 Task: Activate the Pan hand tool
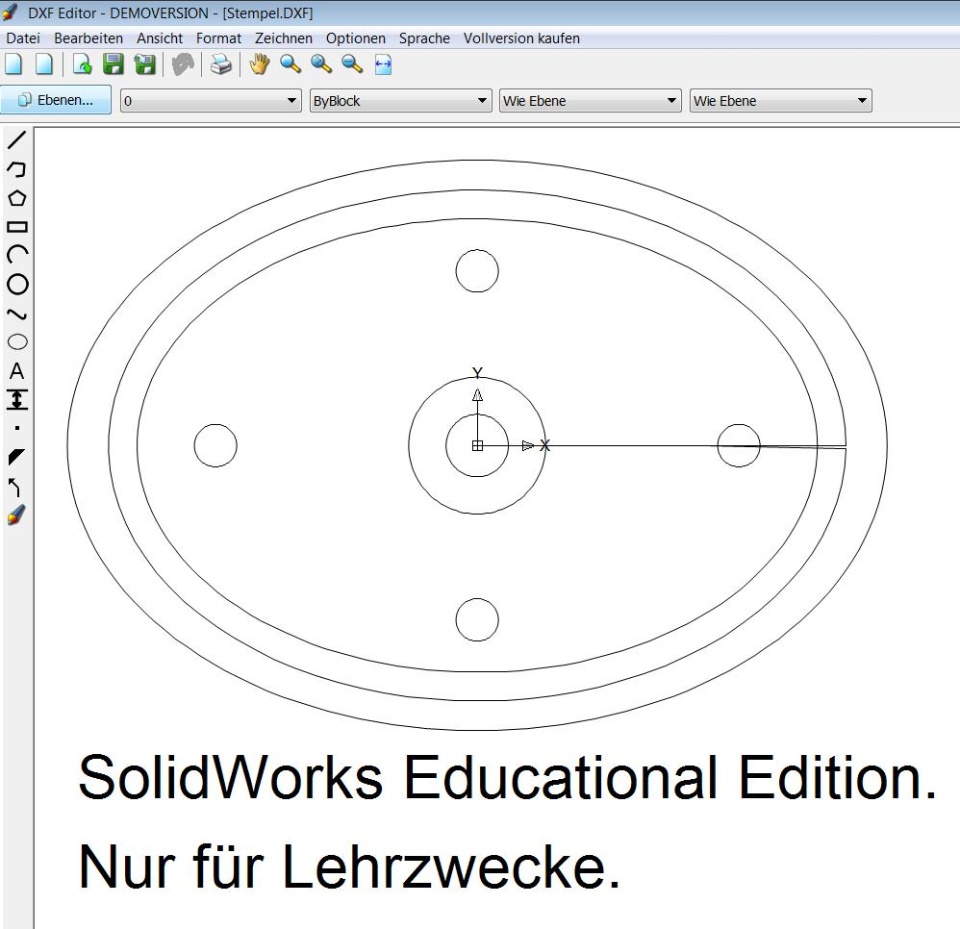(x=259, y=64)
